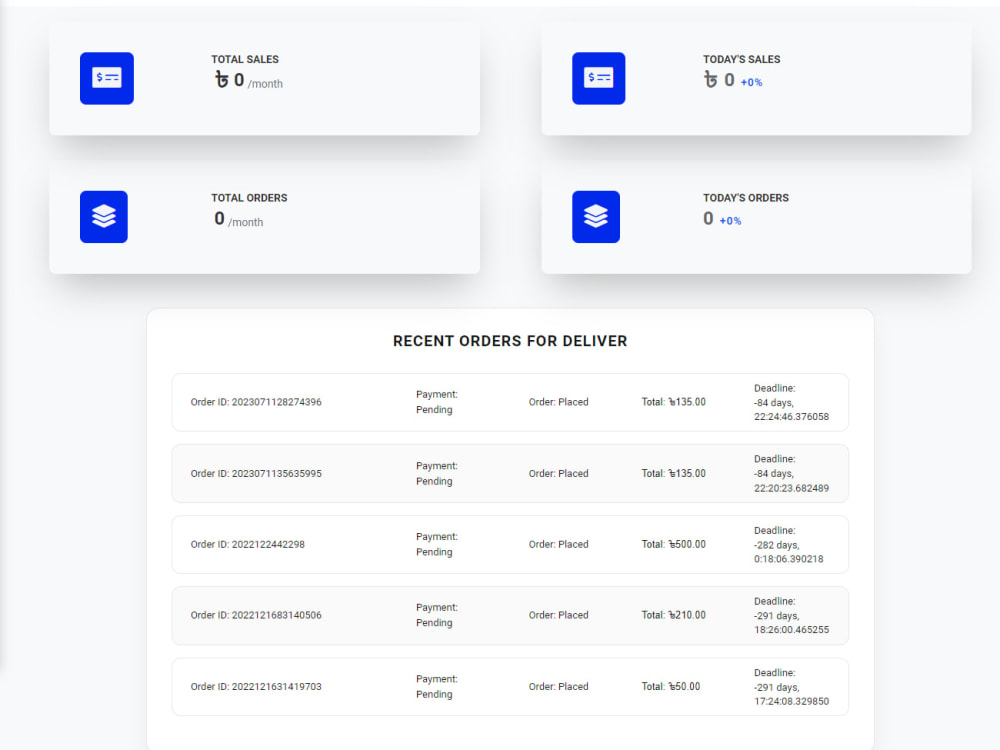Click Payment Pending for order 2023071128274396
The width and height of the screenshot is (1000, 750).
(437, 402)
